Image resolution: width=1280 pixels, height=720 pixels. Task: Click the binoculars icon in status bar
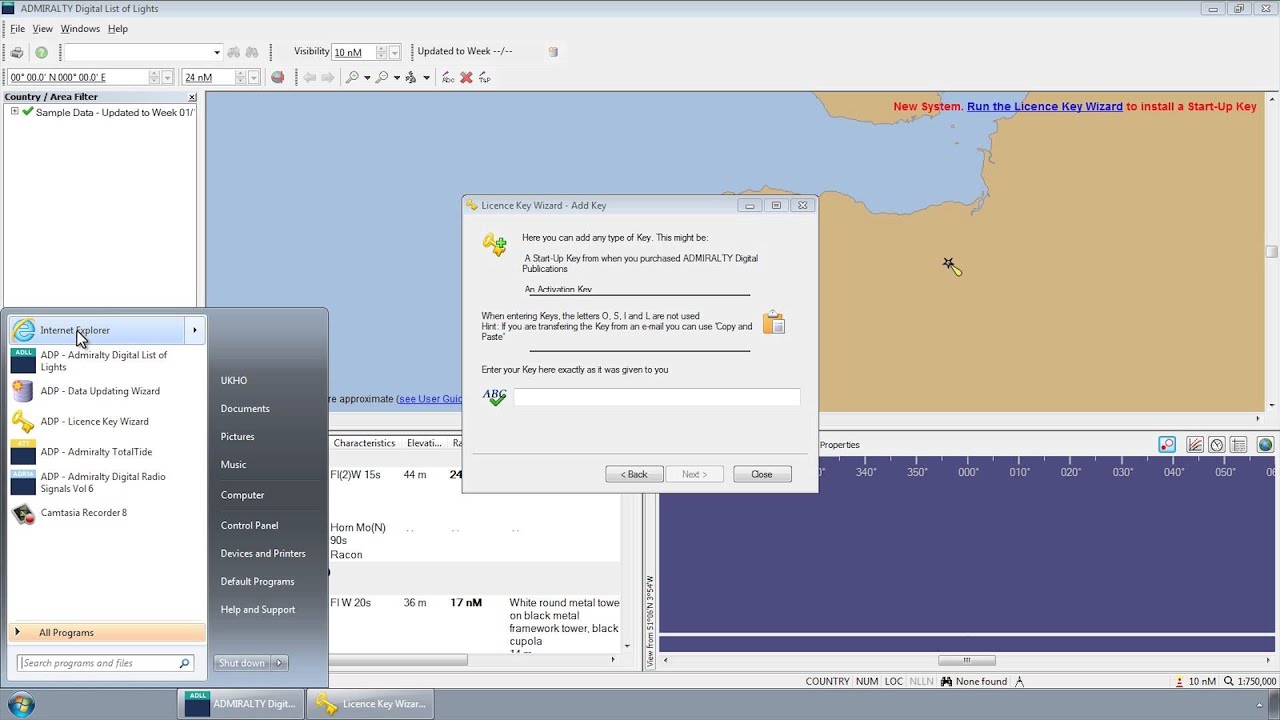(946, 682)
